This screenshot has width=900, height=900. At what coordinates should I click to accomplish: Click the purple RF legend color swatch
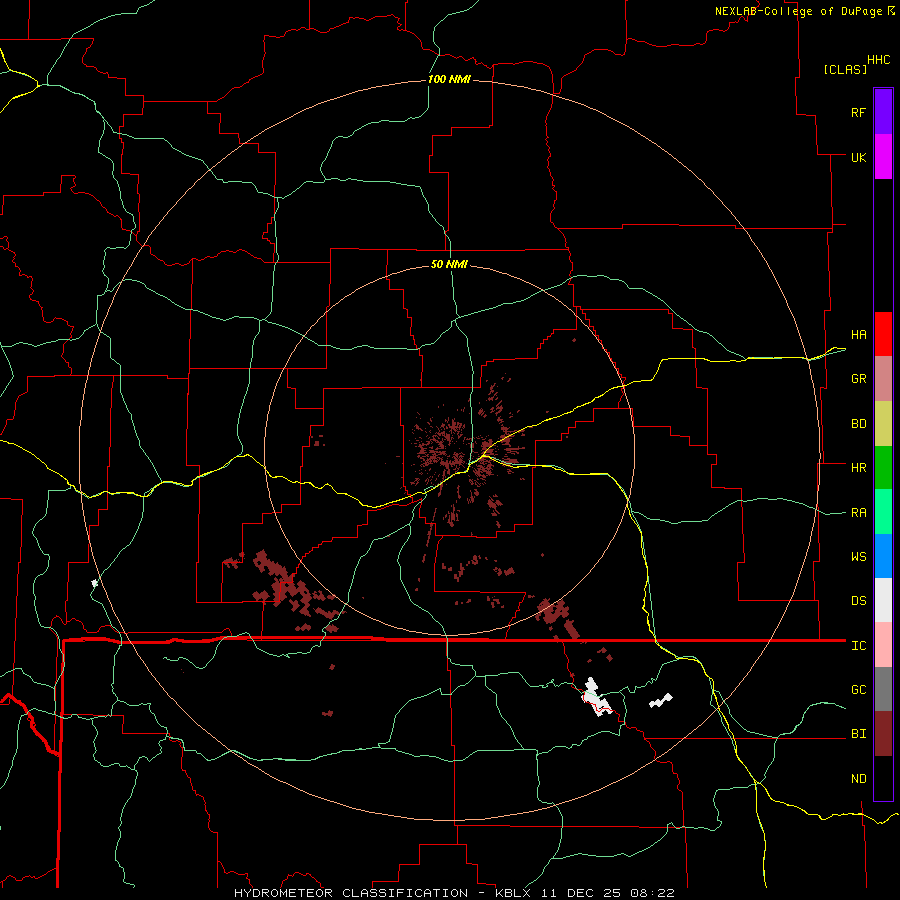click(x=883, y=112)
